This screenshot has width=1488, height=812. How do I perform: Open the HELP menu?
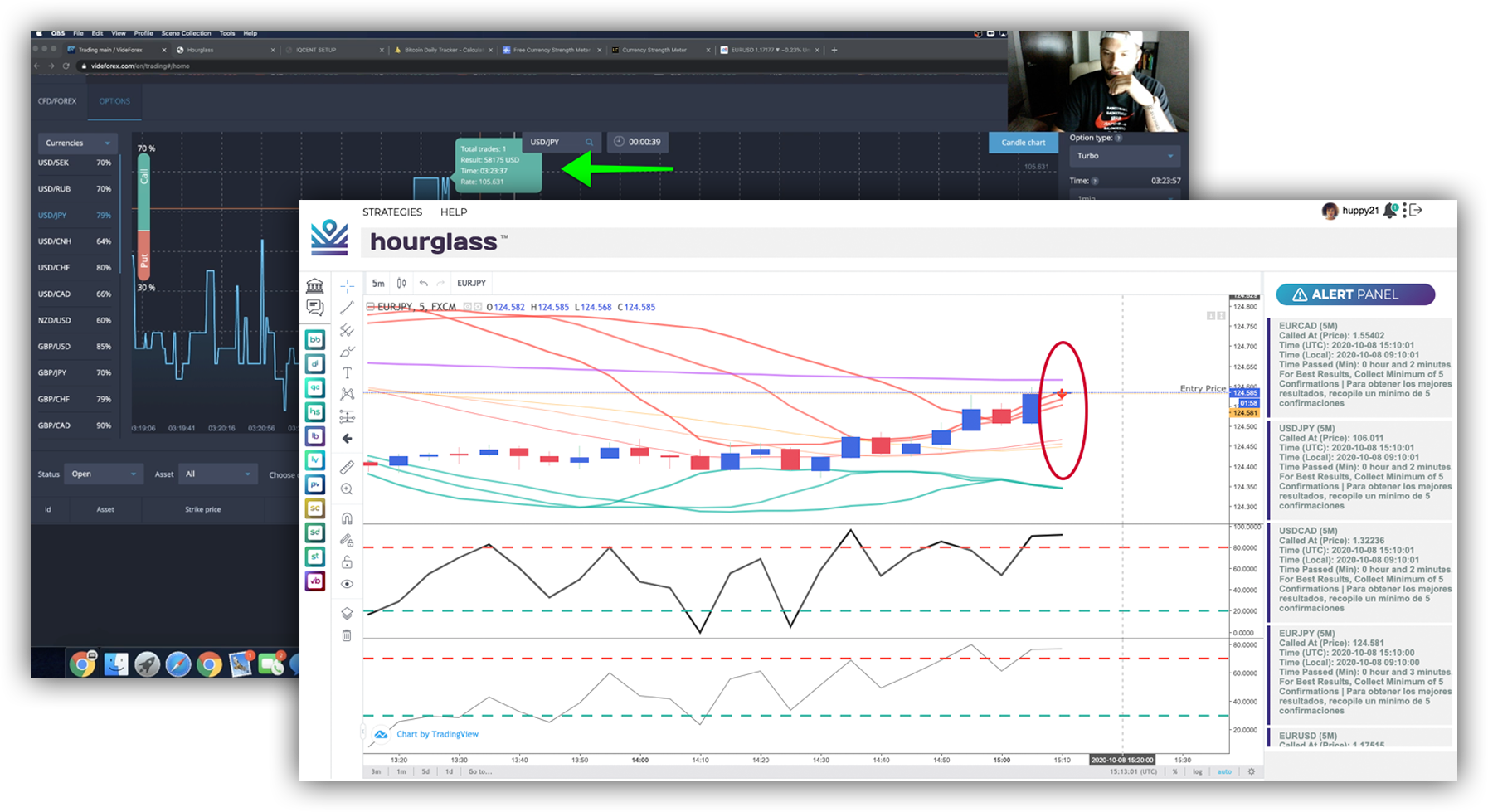pyautogui.click(x=454, y=212)
